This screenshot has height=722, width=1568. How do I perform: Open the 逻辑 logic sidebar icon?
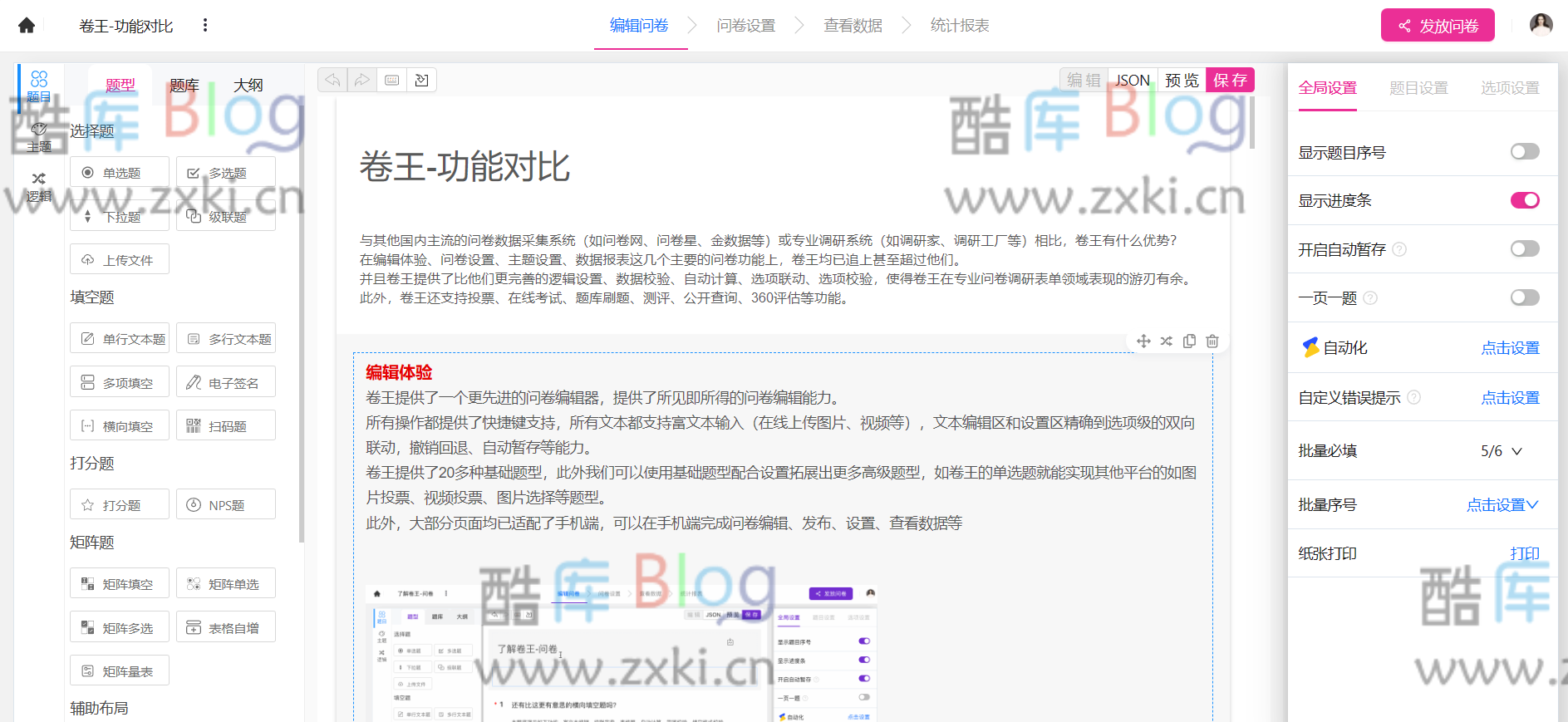pyautogui.click(x=39, y=188)
